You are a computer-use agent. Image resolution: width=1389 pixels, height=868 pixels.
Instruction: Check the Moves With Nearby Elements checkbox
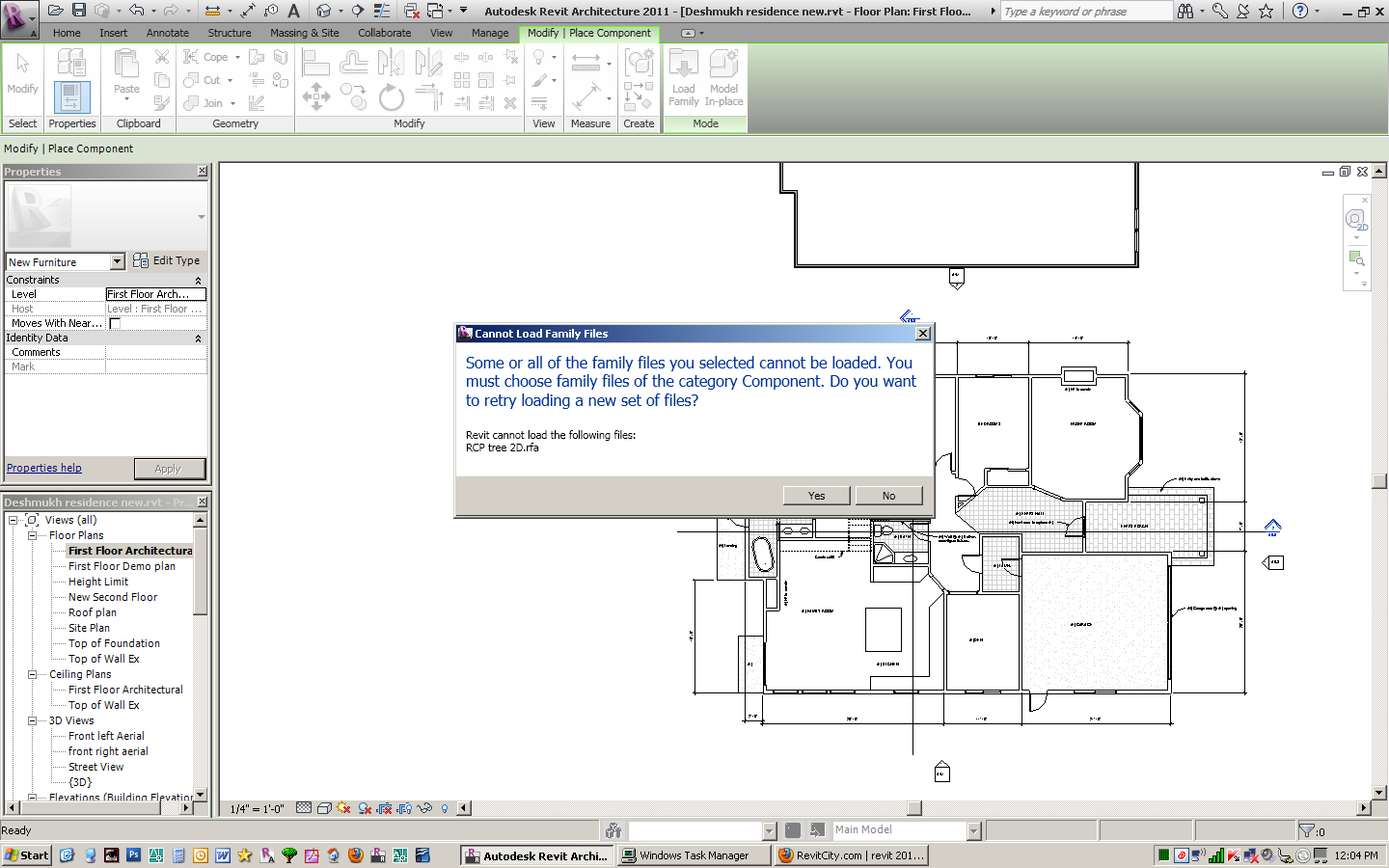click(112, 323)
